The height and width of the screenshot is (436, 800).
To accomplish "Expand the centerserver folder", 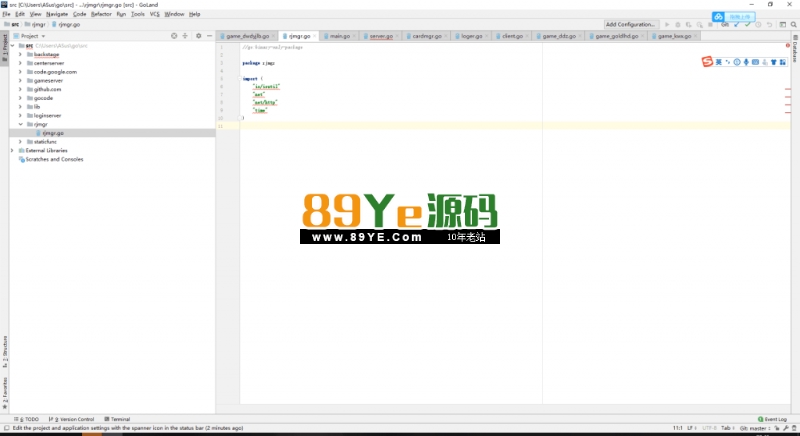I will pyautogui.click(x=20, y=63).
